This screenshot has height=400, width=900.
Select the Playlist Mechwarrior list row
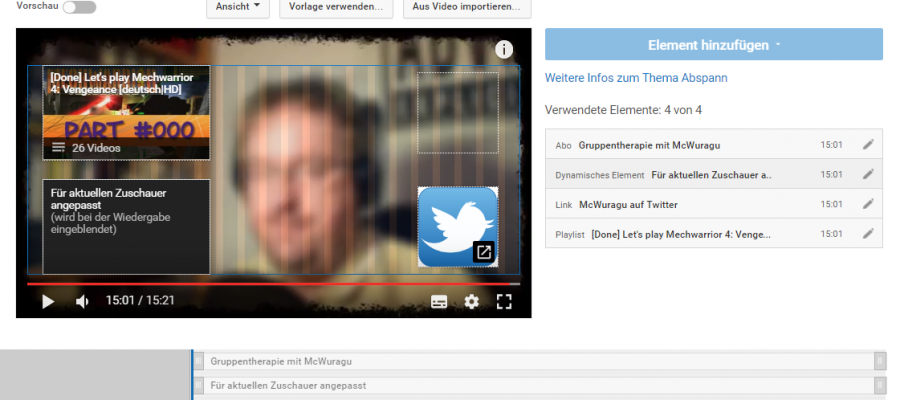coord(714,234)
